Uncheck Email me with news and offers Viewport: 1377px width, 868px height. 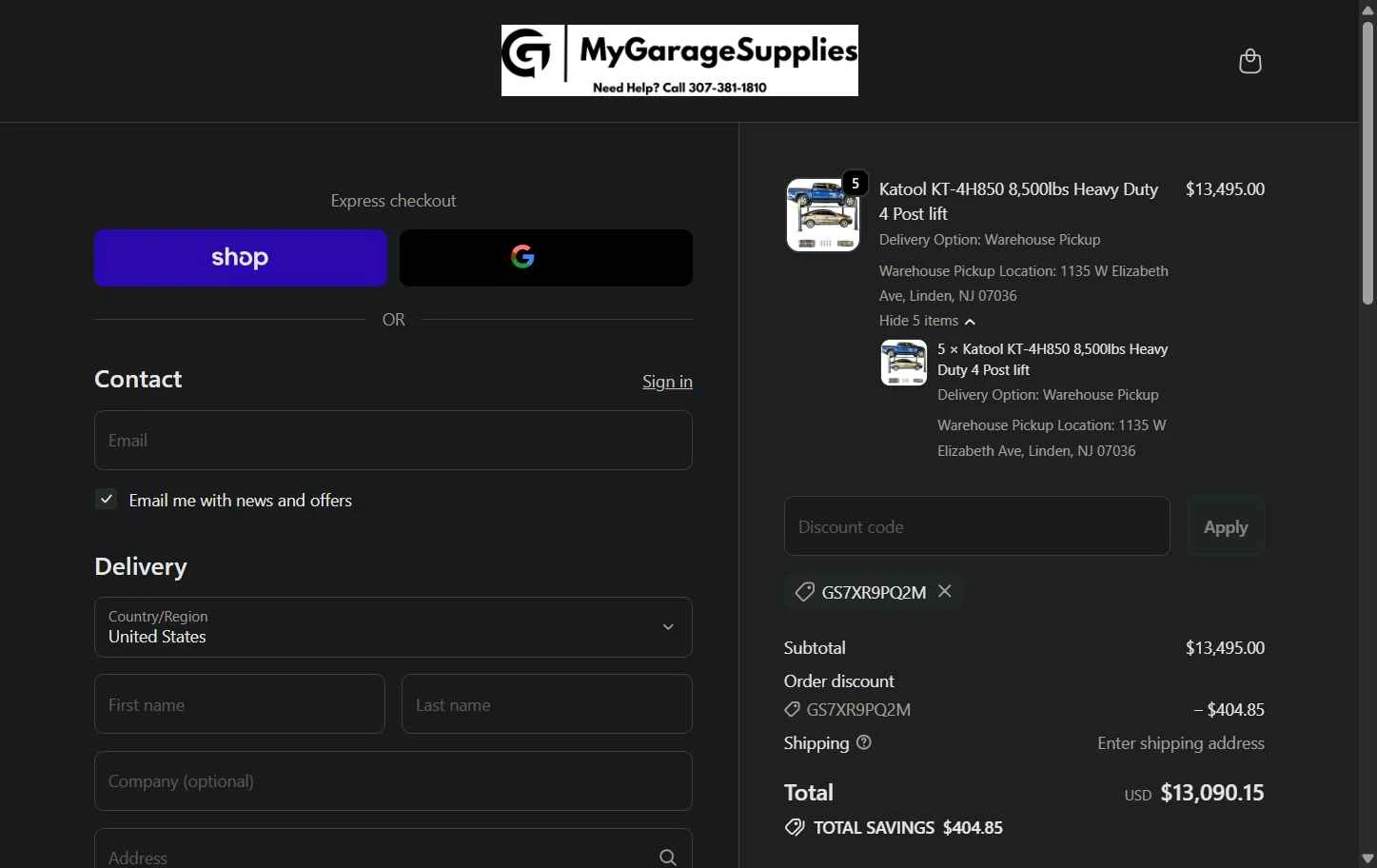(x=106, y=499)
